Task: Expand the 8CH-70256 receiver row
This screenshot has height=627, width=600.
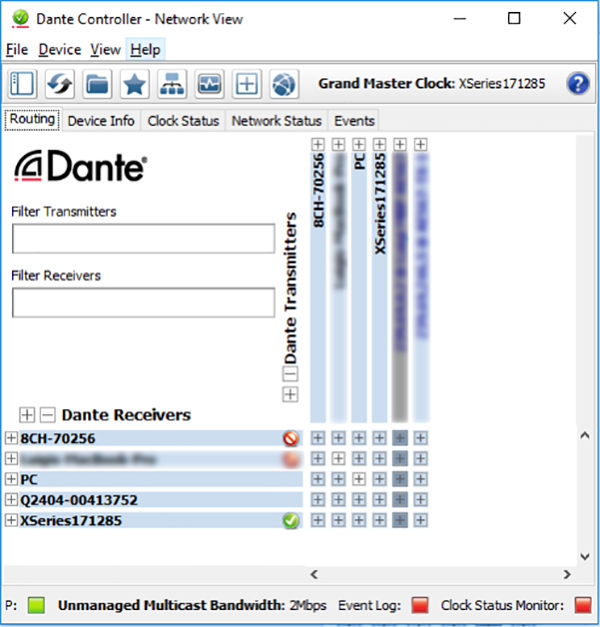Action: (x=11, y=438)
